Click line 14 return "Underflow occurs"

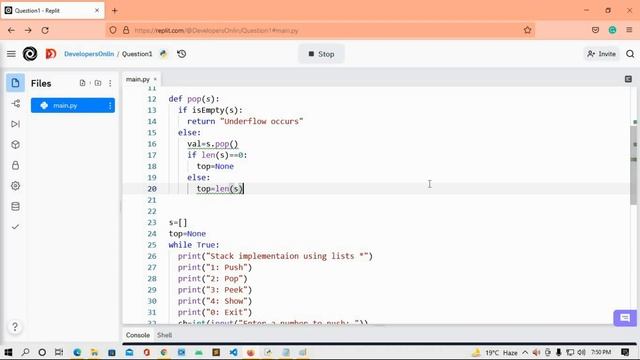click(x=245, y=121)
